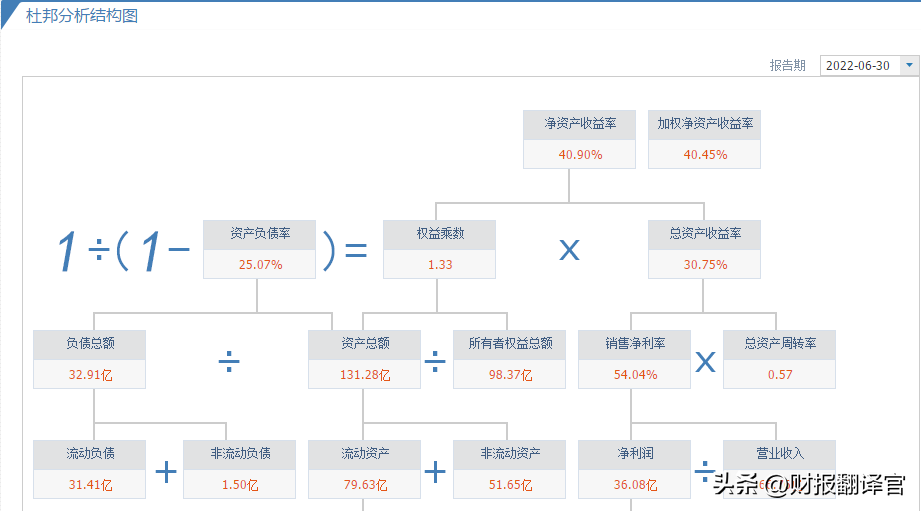
Task: Click the 负债总额 node
Action: (90, 359)
